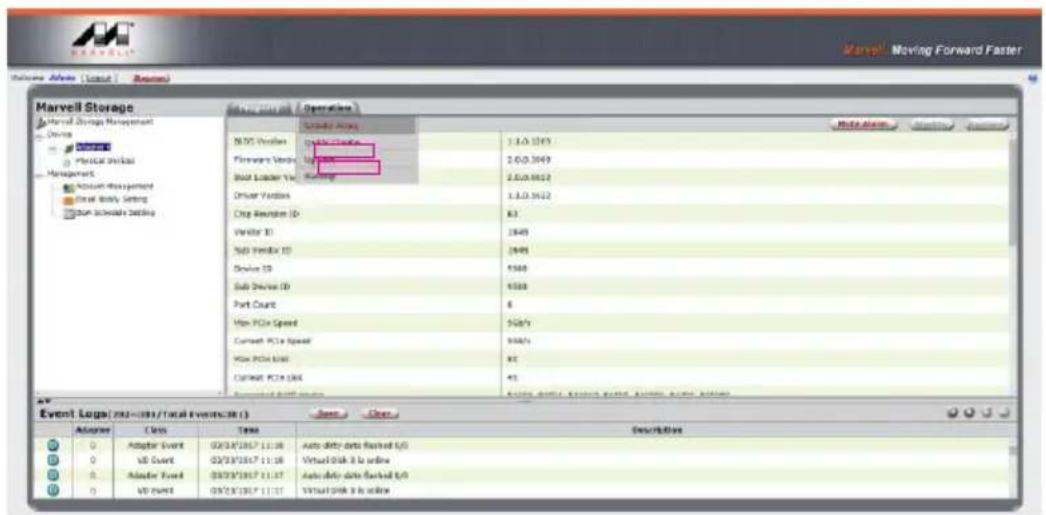Screen dimensions: 1046x515
Task: Open Physical Devices in the device tree
Action: (105, 160)
